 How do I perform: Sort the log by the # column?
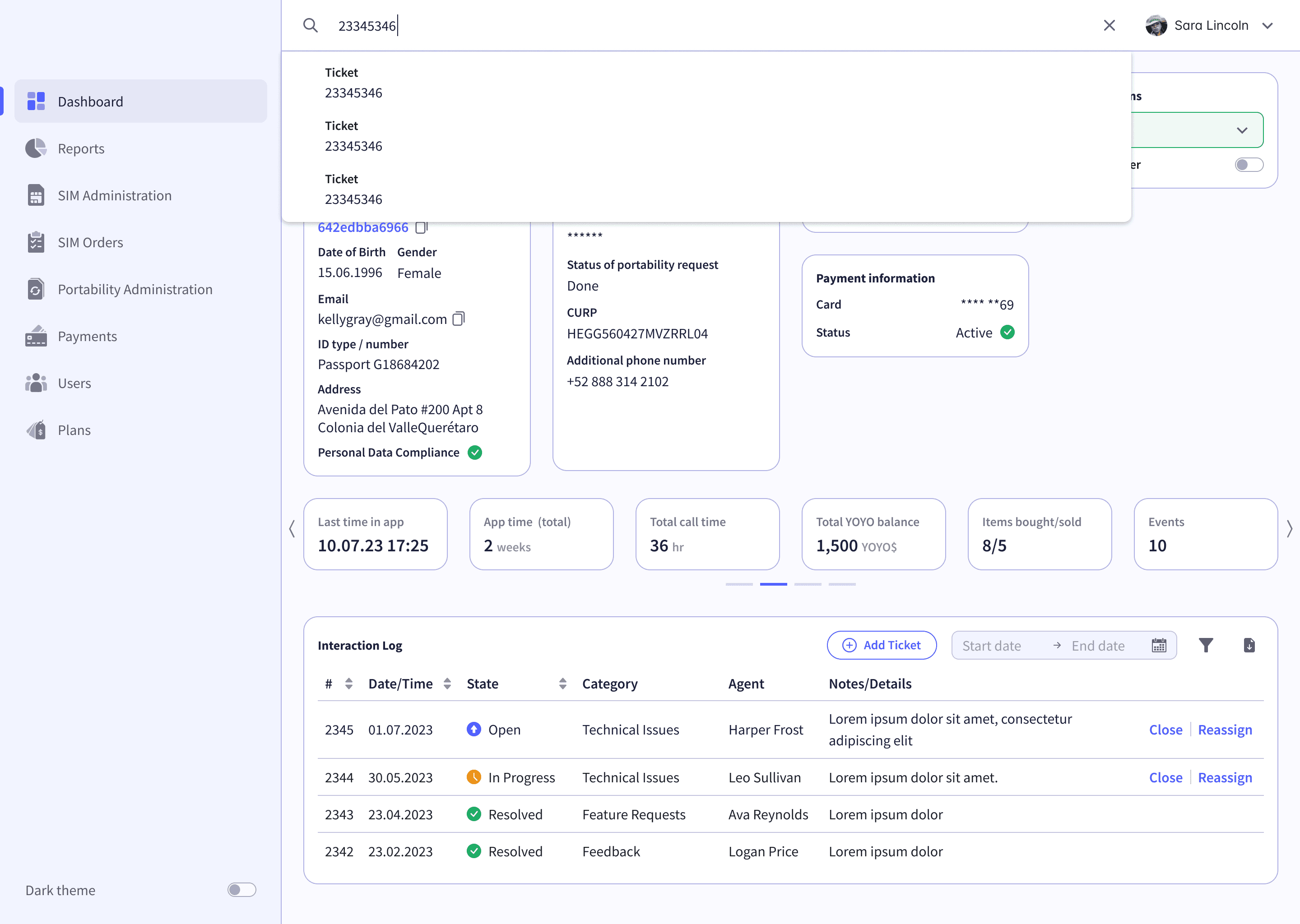point(349,684)
